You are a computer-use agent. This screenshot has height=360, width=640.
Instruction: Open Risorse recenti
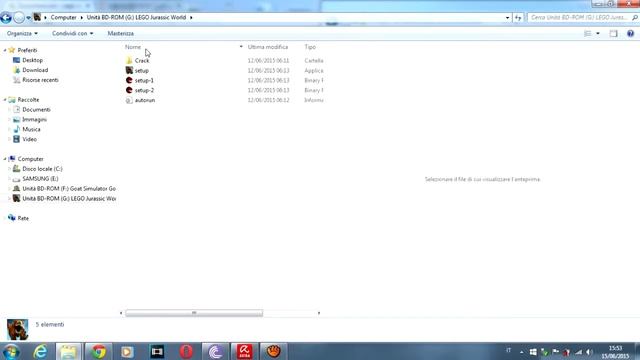click(40, 80)
